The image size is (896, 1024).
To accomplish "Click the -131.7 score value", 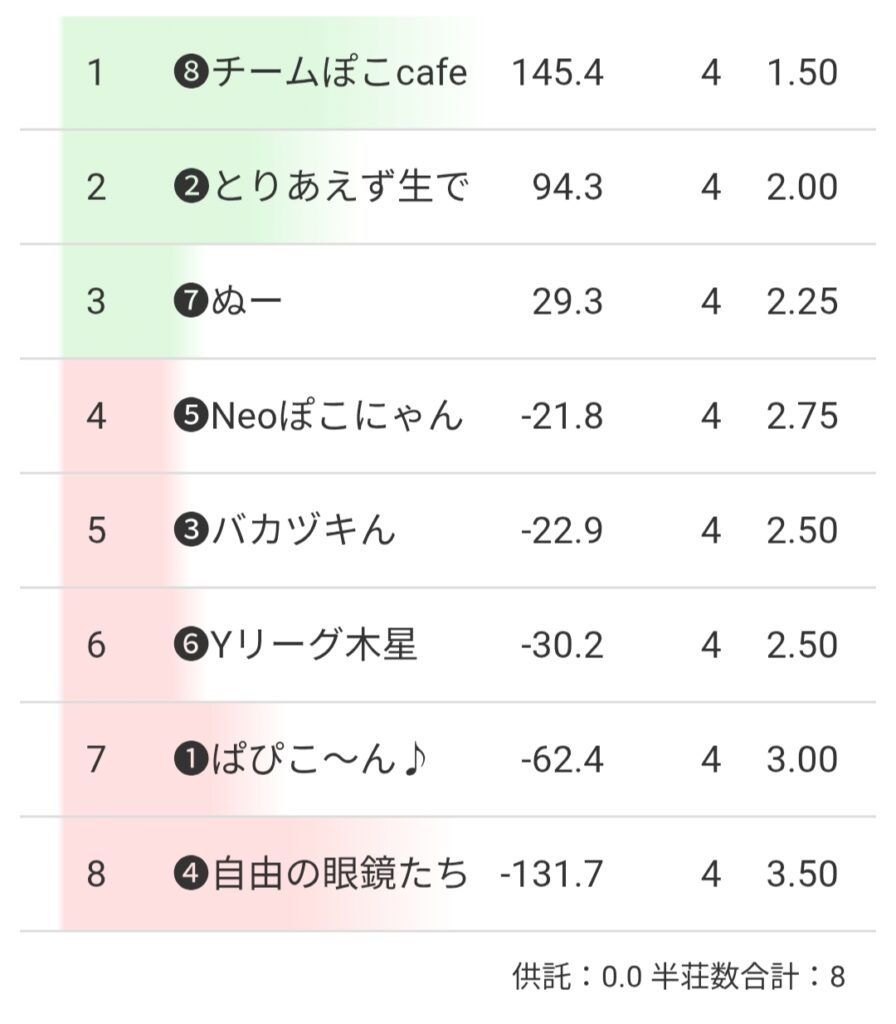I will (552, 875).
